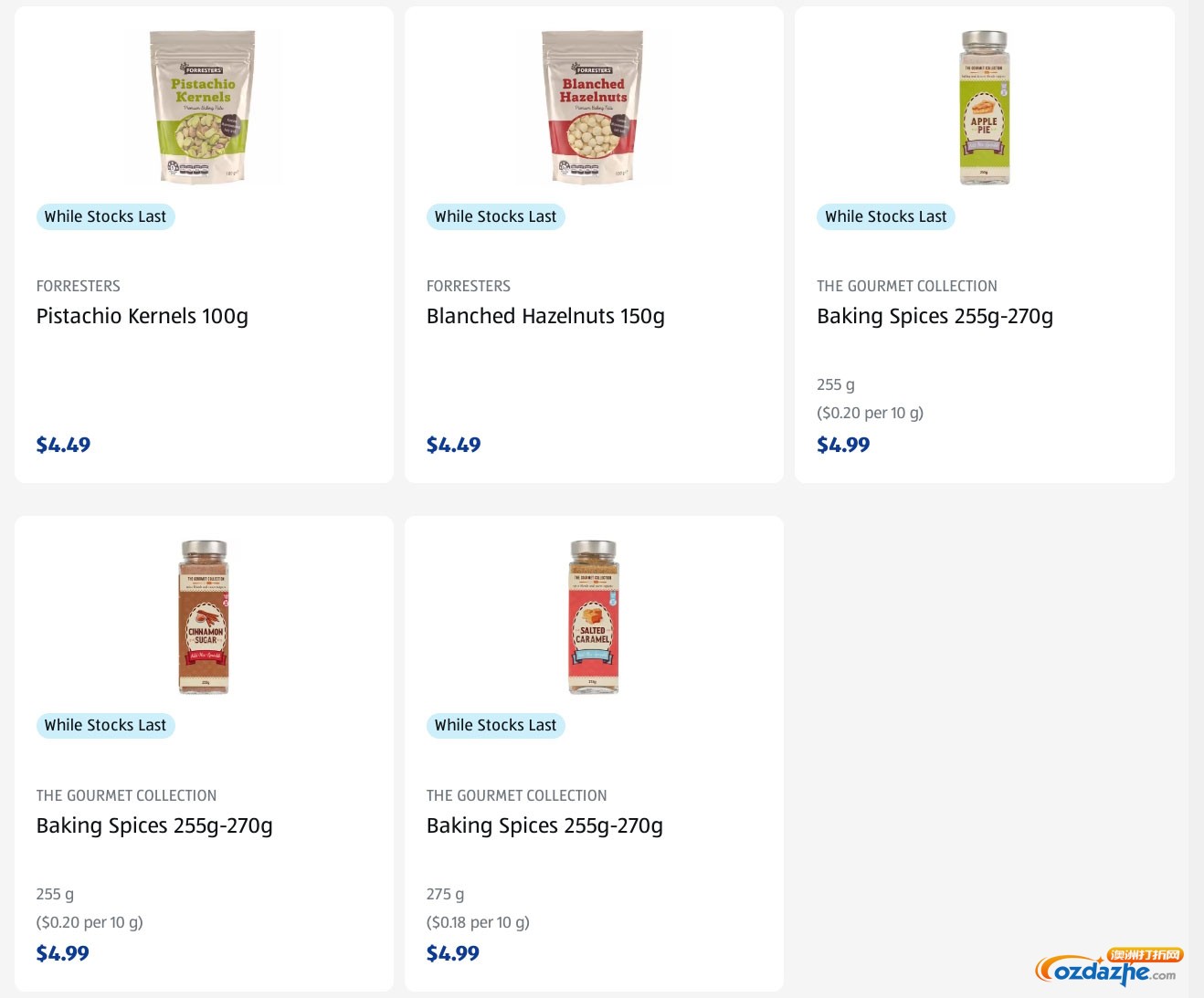
Task: Click the Cinnamon Sugar spice jar image
Action: coord(204,616)
